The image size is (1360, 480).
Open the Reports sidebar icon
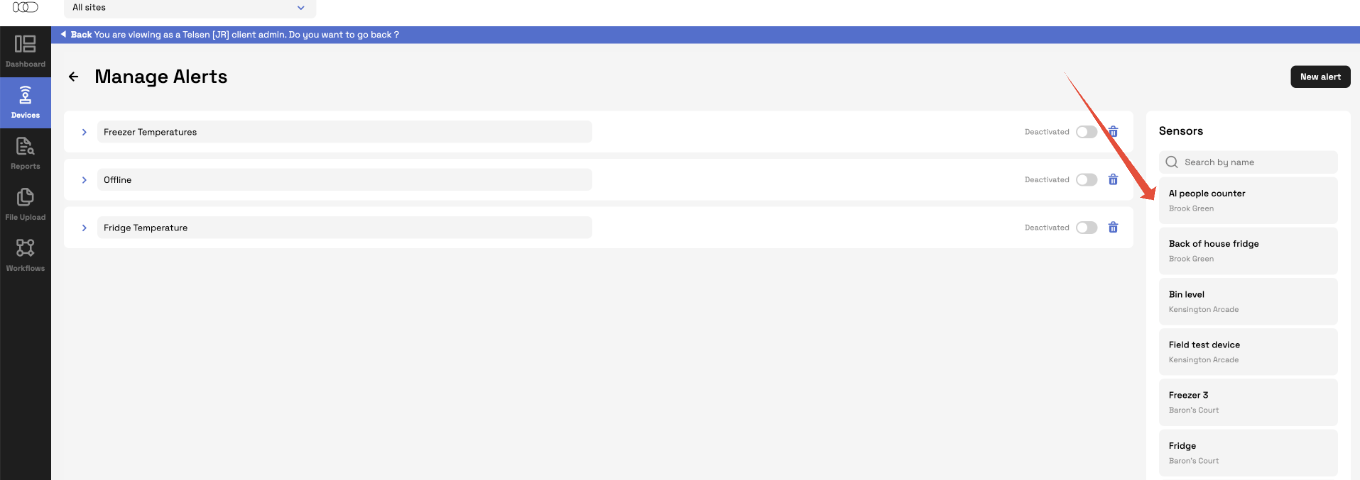point(25,153)
